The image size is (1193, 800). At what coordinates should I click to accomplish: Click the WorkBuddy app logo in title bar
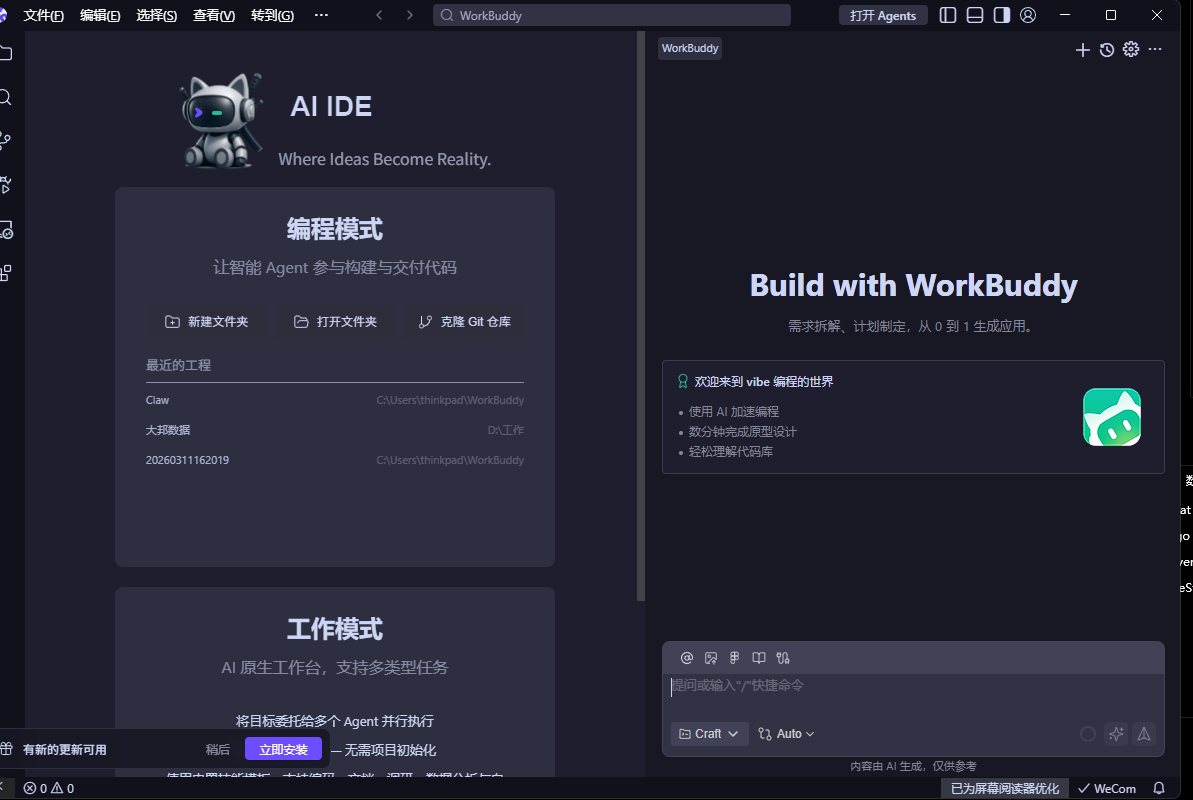tap(3, 15)
